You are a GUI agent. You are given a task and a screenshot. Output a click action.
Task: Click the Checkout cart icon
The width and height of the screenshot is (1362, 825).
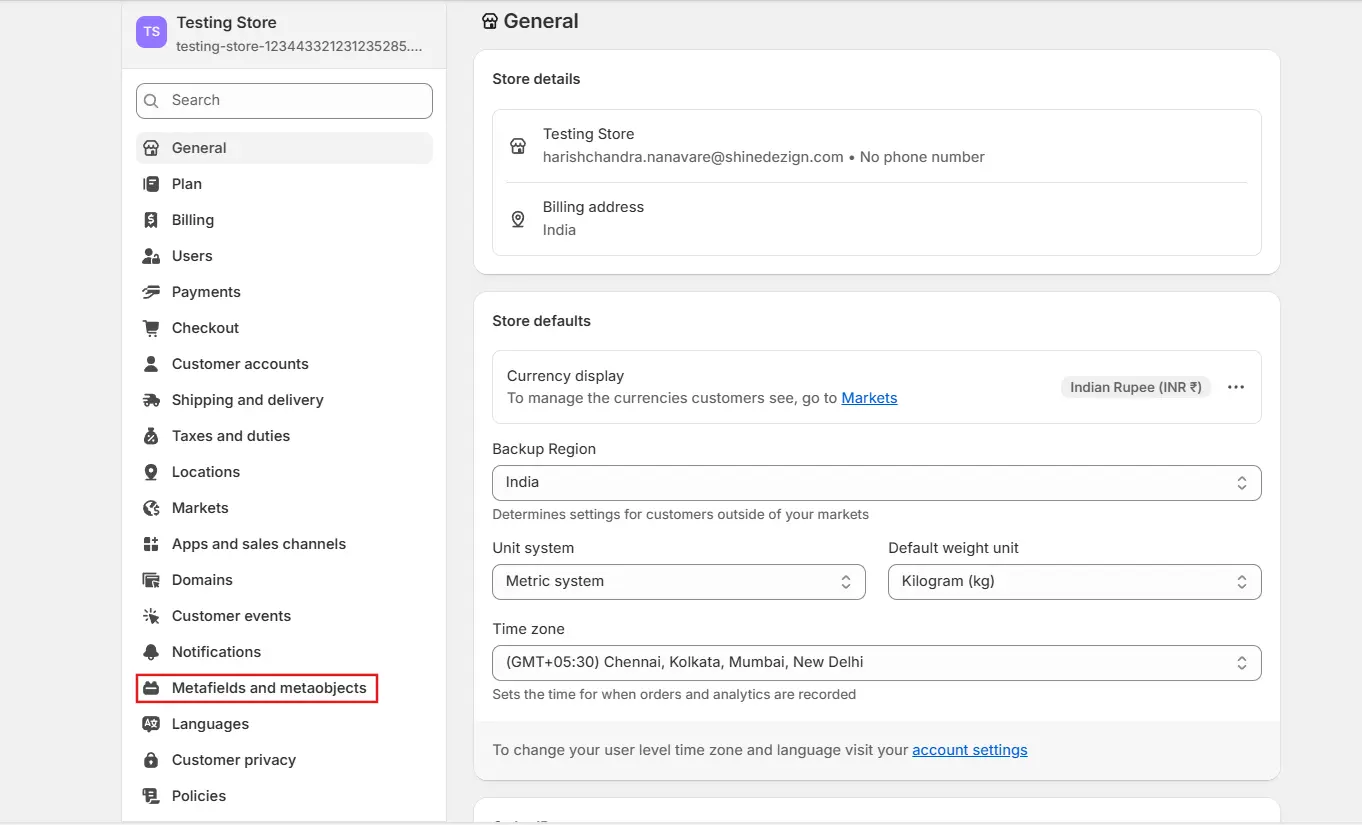[152, 327]
